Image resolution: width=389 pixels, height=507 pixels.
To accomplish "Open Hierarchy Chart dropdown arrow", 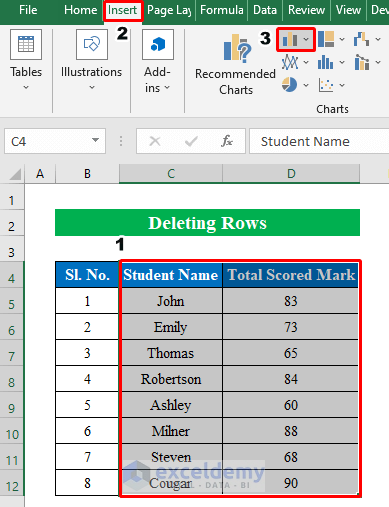I will [342, 39].
